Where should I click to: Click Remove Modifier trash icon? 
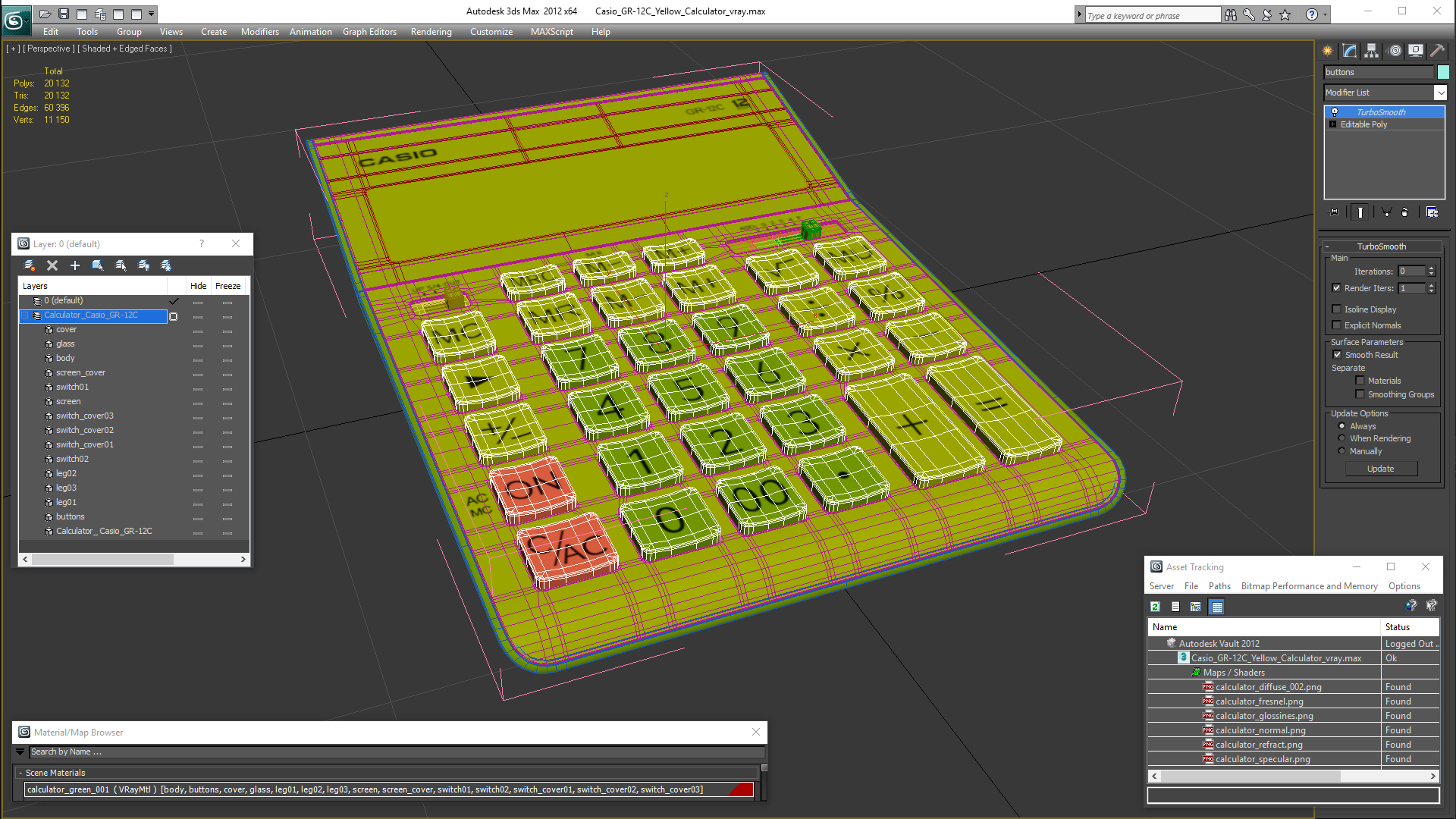[x=1405, y=212]
